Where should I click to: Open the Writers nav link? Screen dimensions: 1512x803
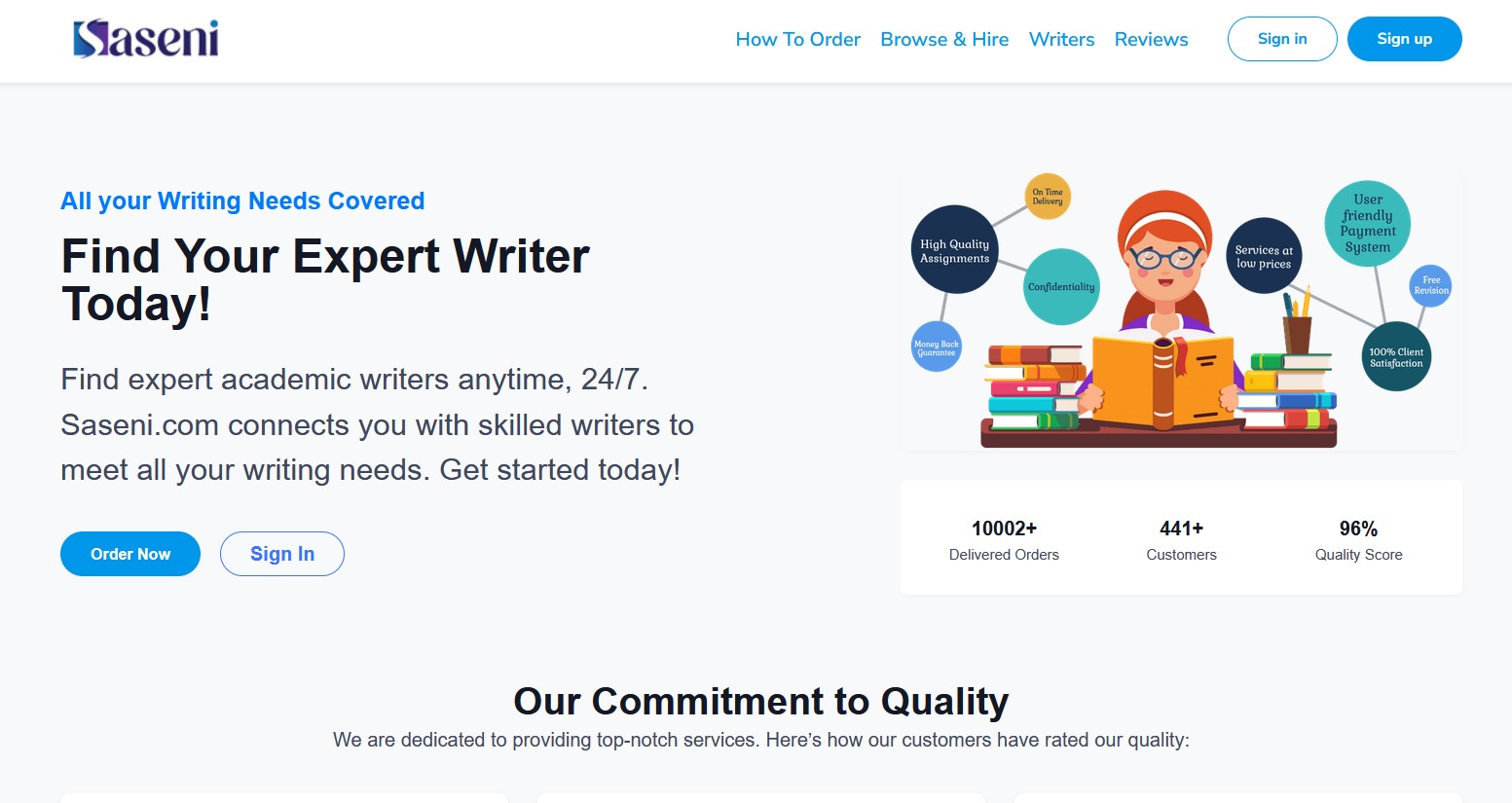[x=1061, y=40]
